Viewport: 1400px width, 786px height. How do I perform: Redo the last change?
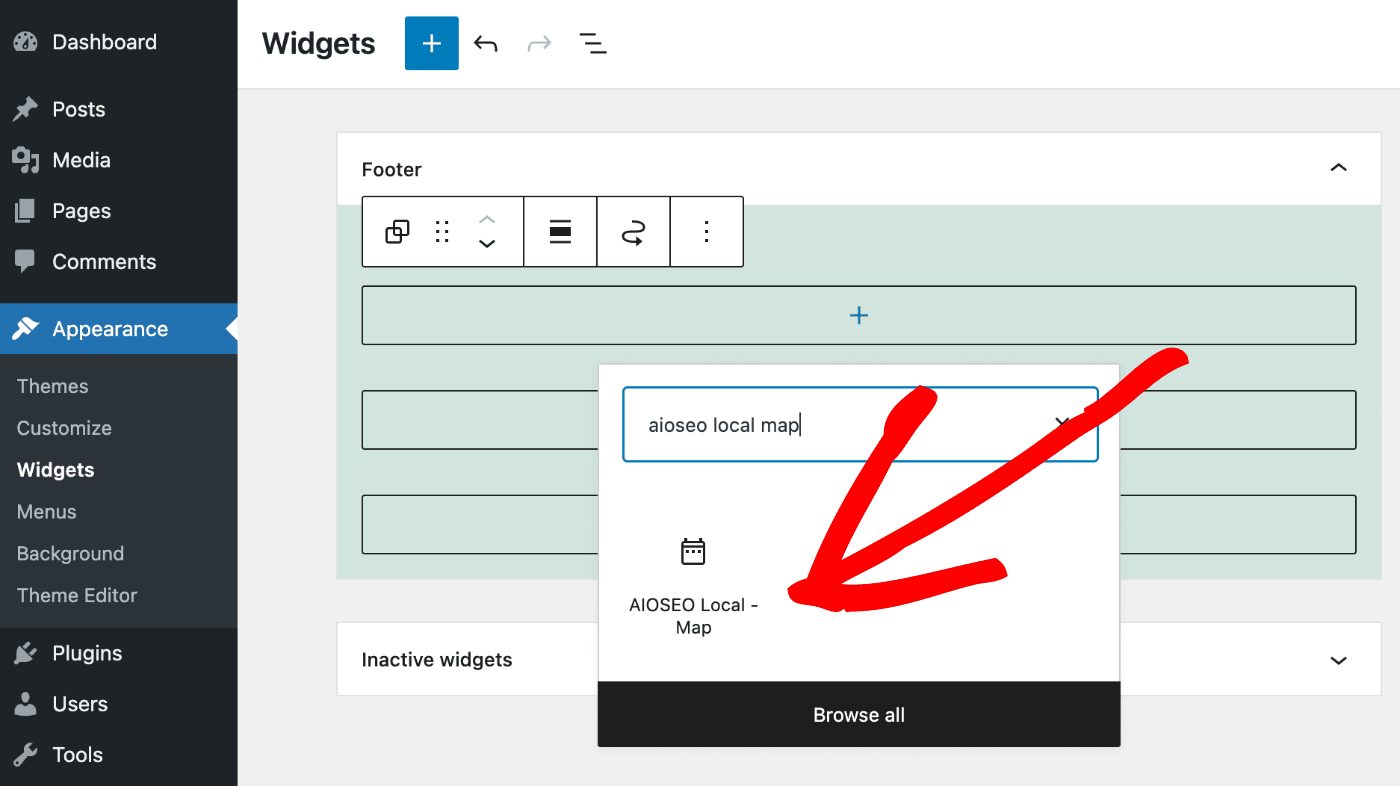click(x=539, y=43)
